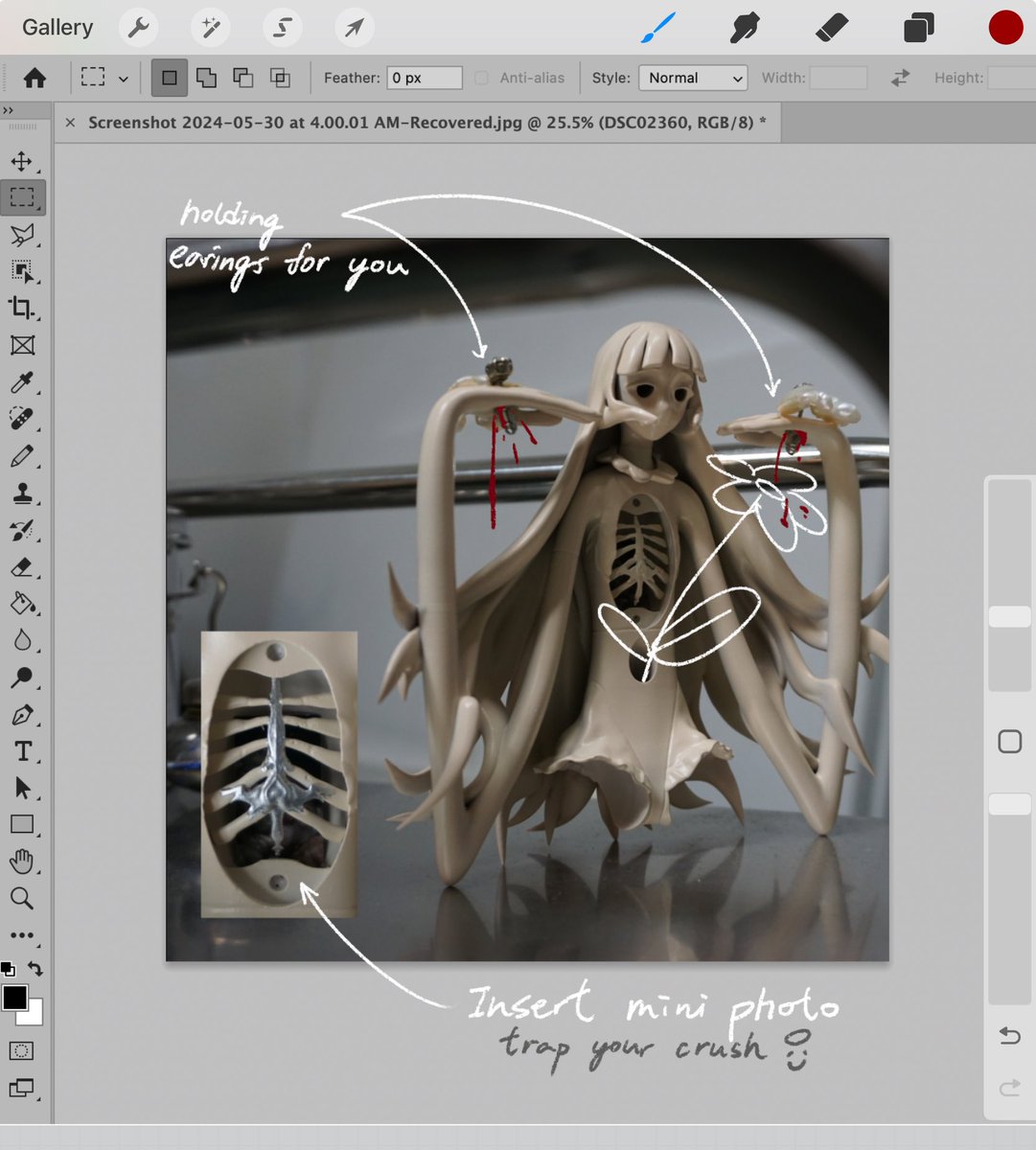Select the Hand tool

coord(22,862)
